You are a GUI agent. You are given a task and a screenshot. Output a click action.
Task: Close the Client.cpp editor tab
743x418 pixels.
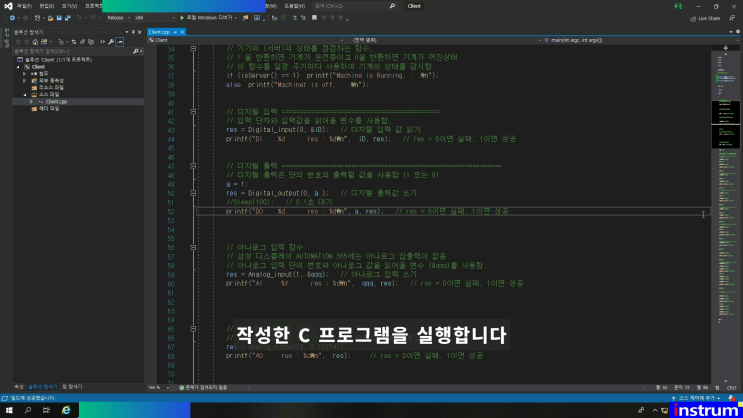point(182,32)
